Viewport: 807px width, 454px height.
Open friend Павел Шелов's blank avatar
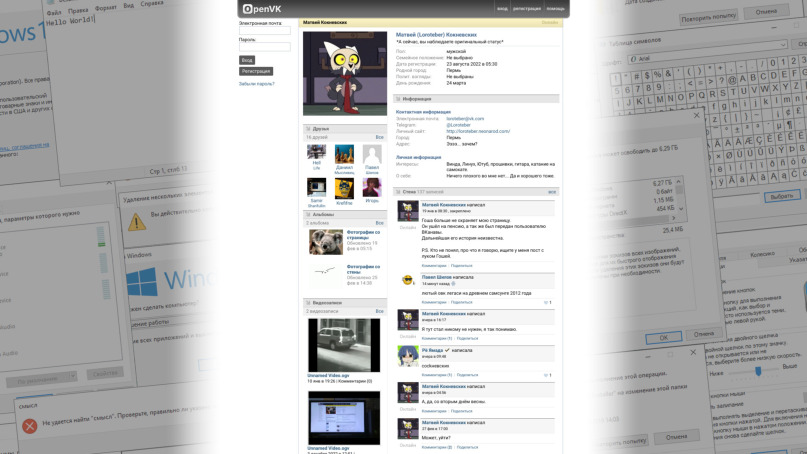[x=372, y=154]
